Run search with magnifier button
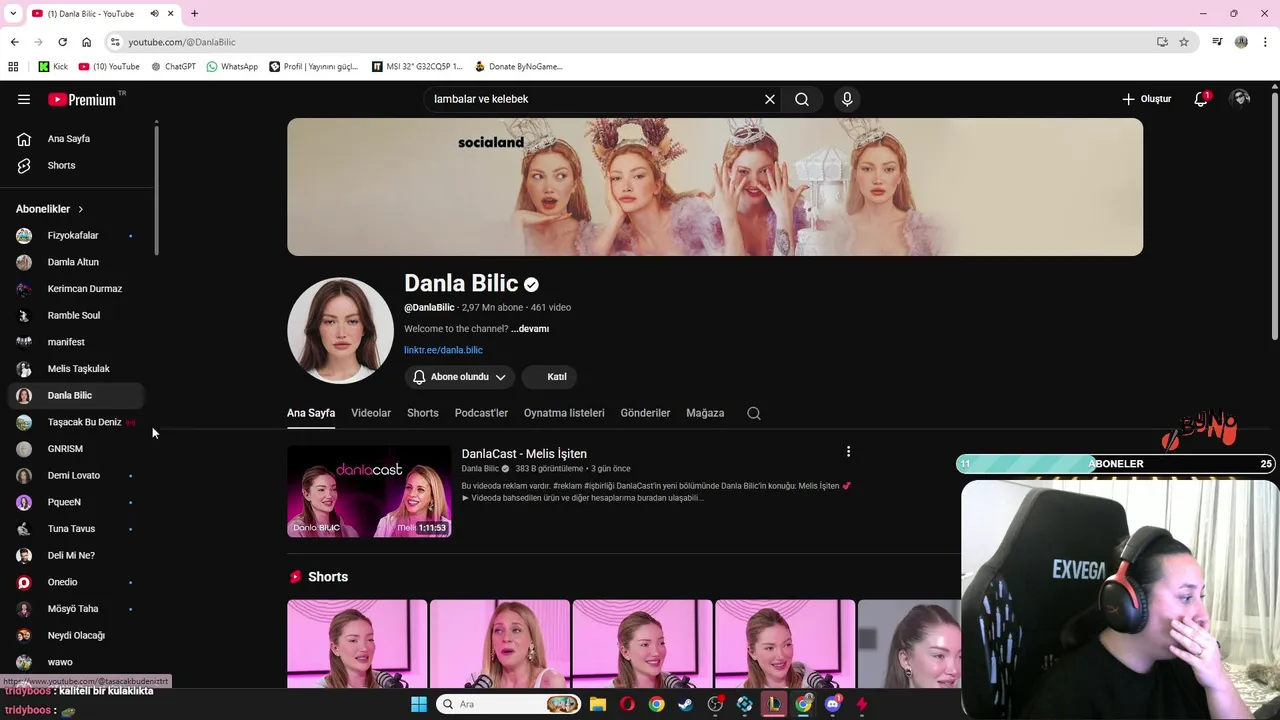The width and height of the screenshot is (1280, 720). coord(802,99)
